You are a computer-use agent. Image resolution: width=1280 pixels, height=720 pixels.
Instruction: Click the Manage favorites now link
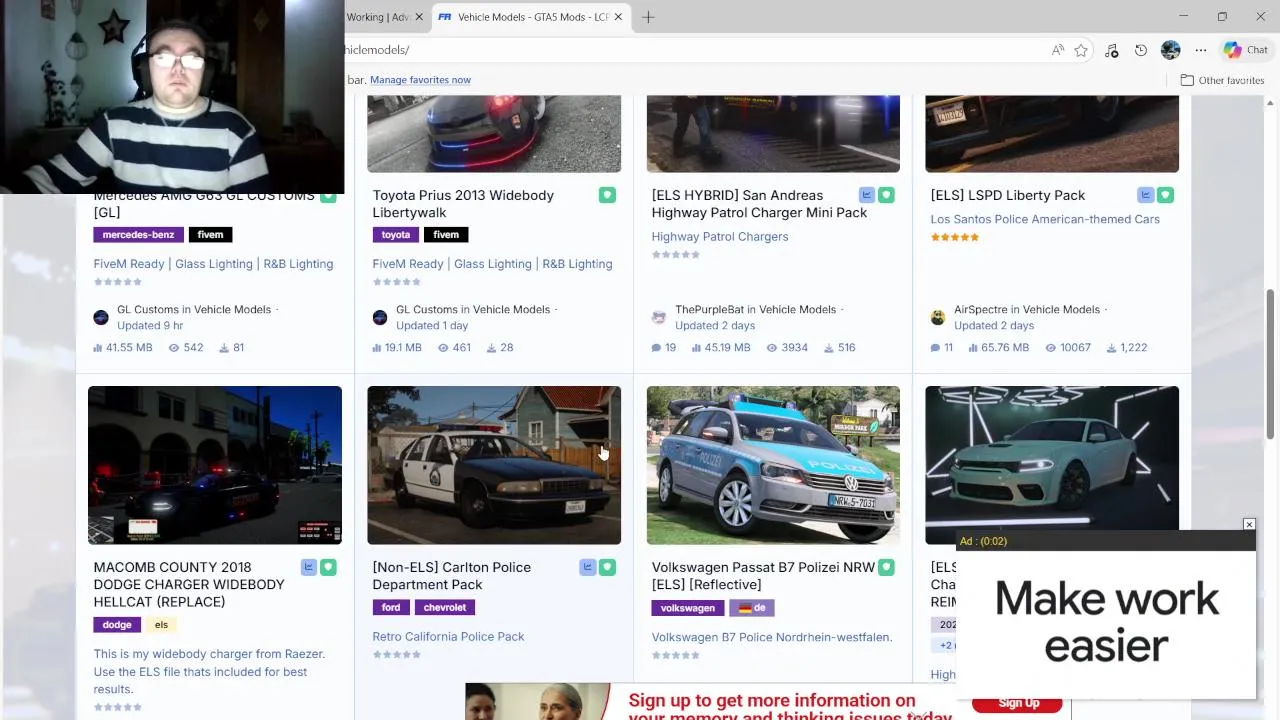pos(420,80)
